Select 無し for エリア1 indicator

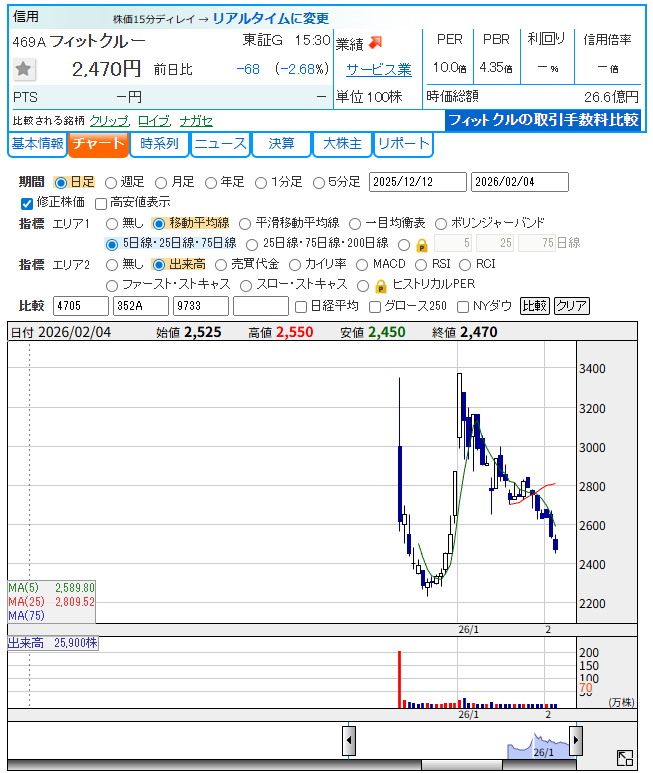point(112,224)
